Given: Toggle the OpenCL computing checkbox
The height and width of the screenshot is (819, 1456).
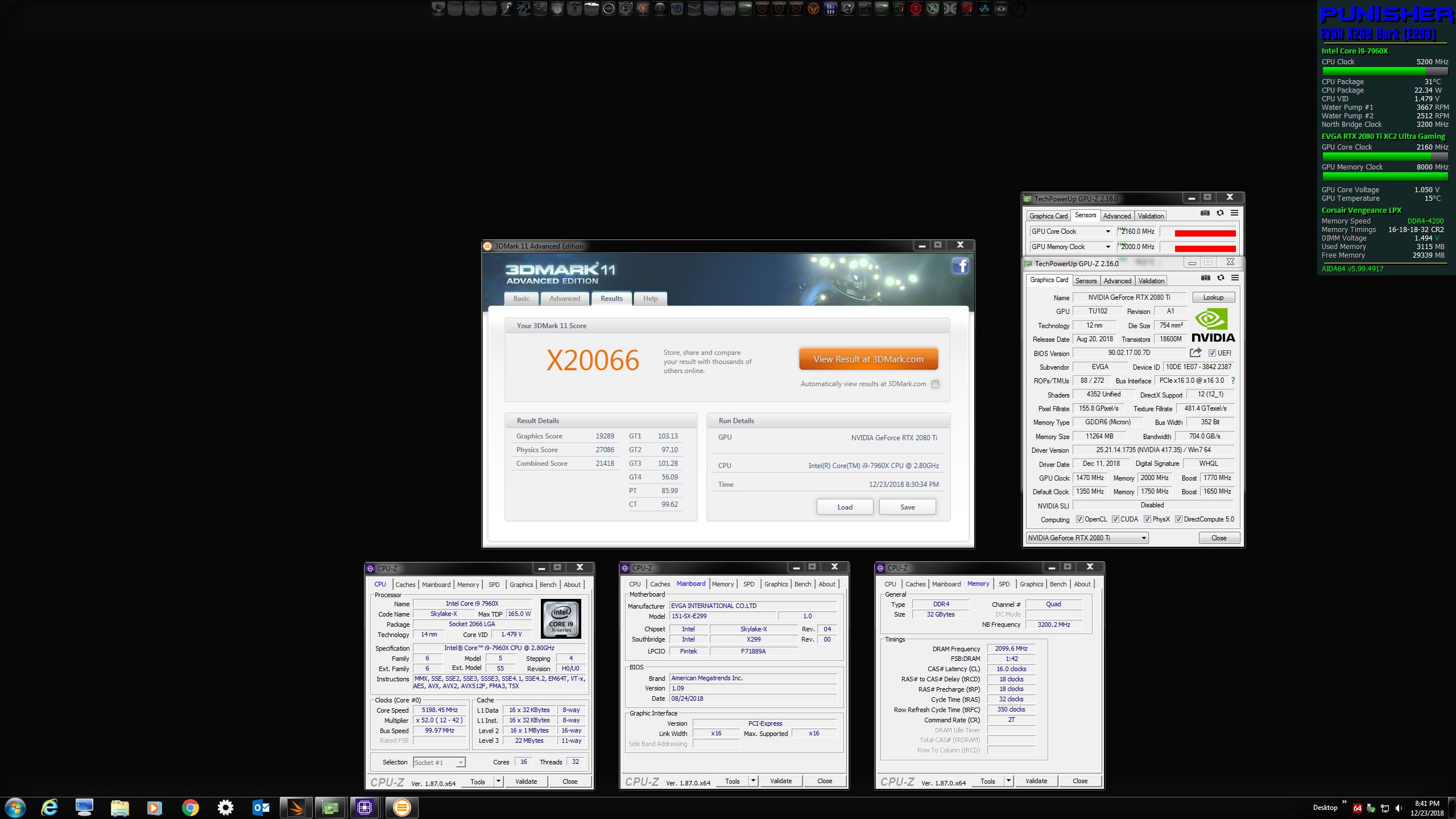Looking at the screenshot, I should [x=1079, y=519].
